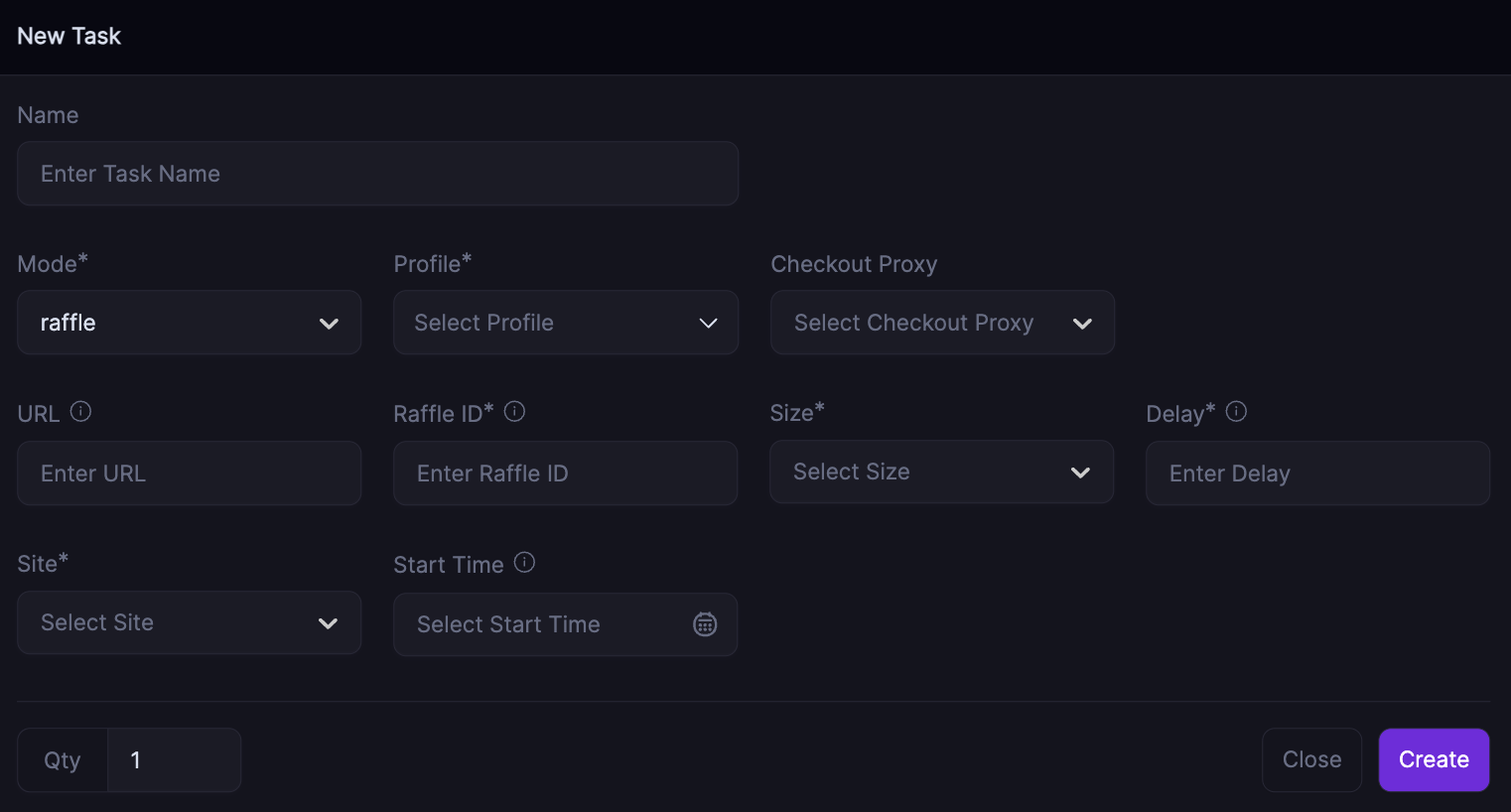This screenshot has width=1511, height=812.
Task: Click the New Task dialog title
Action: pyautogui.click(x=69, y=37)
